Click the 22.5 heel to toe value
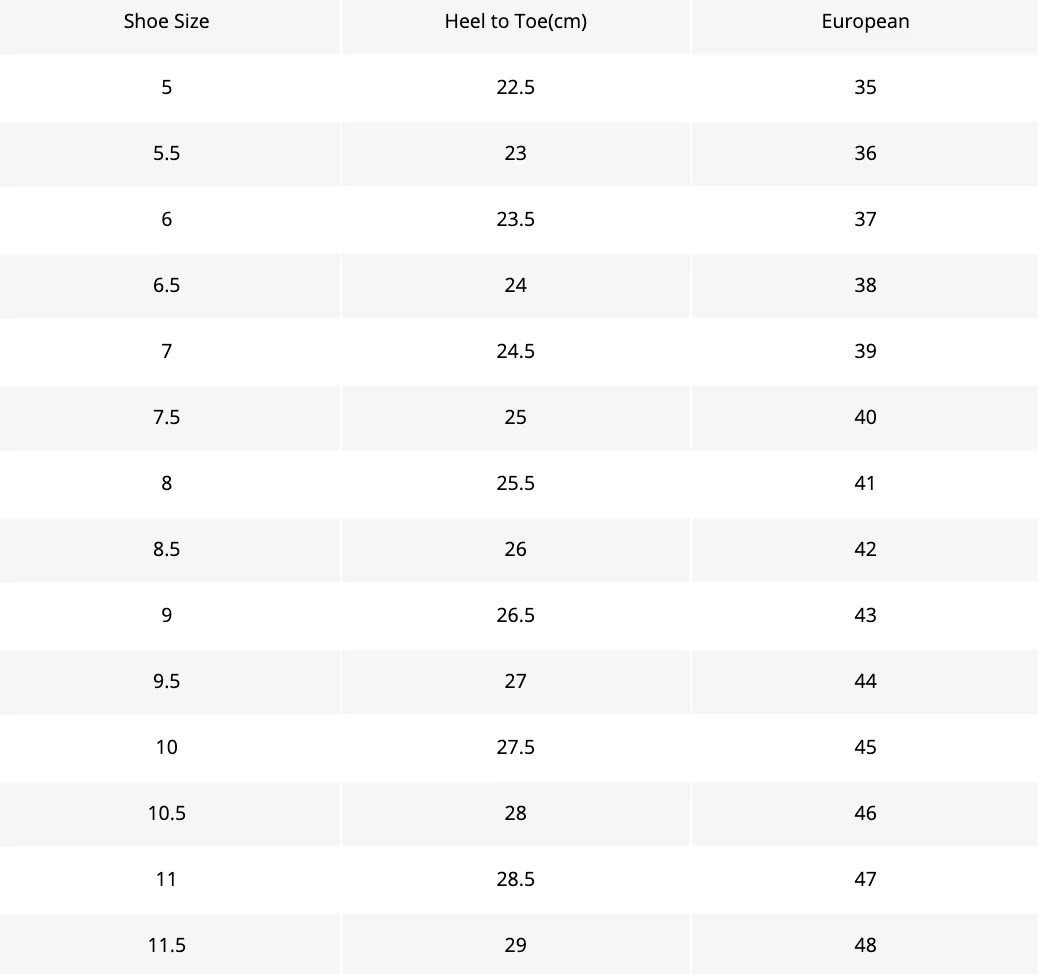 click(x=516, y=87)
